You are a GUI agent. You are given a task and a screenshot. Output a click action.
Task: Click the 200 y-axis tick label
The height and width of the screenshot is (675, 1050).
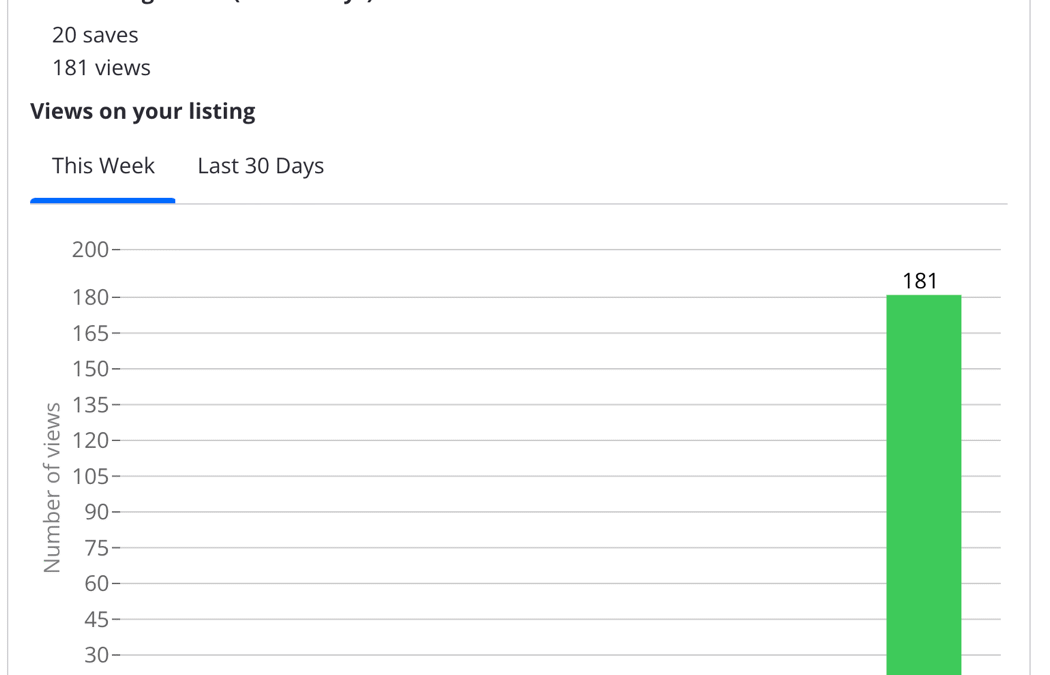tap(90, 250)
